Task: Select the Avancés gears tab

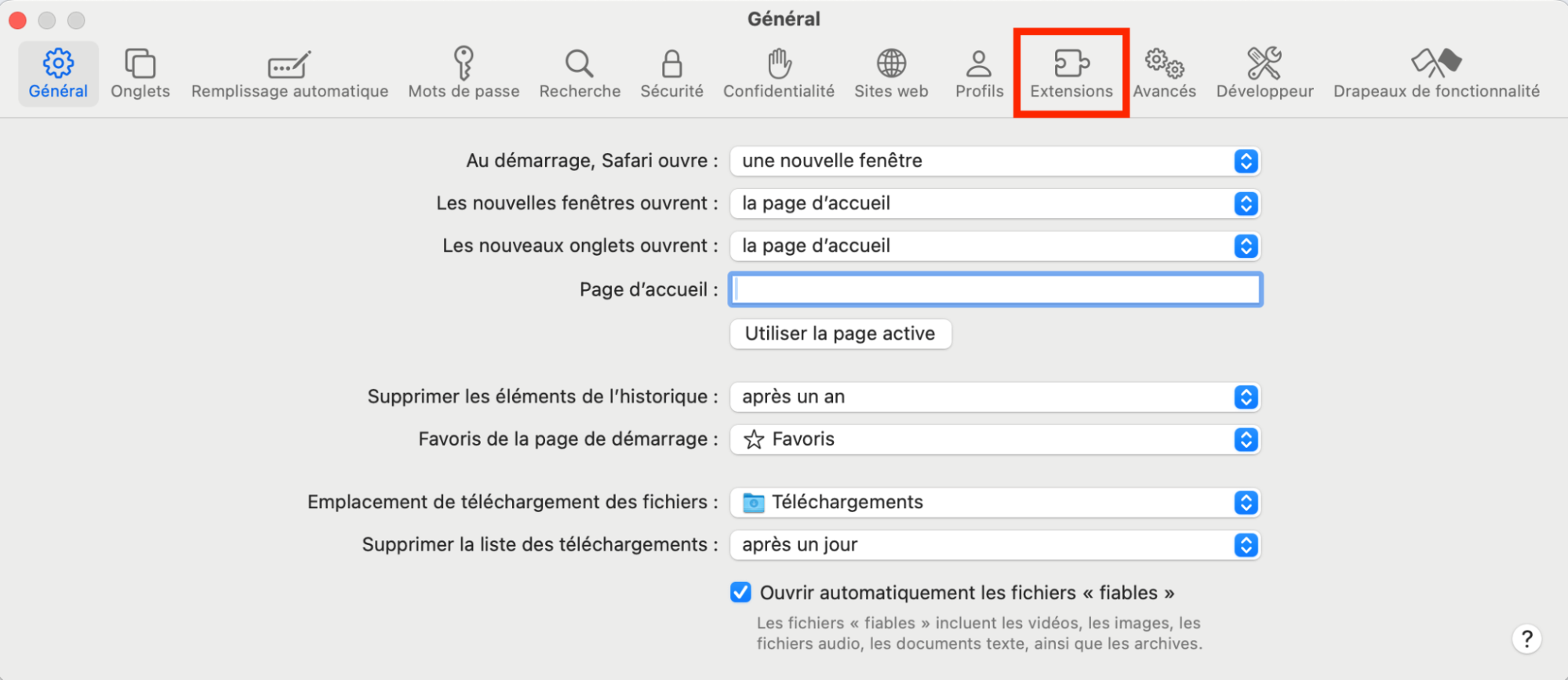Action: click(1164, 74)
